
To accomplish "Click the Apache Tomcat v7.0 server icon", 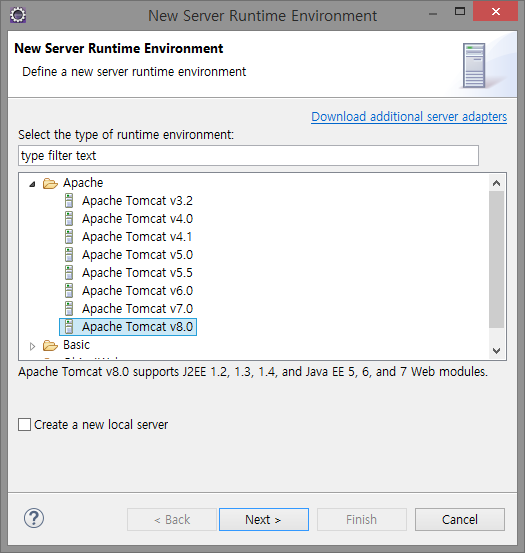I will [x=69, y=309].
